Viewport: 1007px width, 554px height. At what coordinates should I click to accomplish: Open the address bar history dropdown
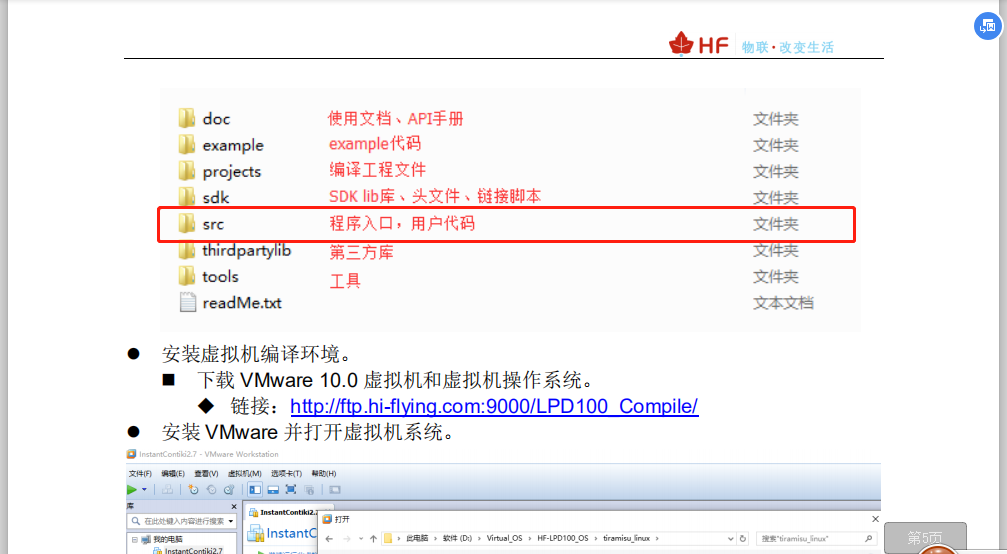click(730, 539)
